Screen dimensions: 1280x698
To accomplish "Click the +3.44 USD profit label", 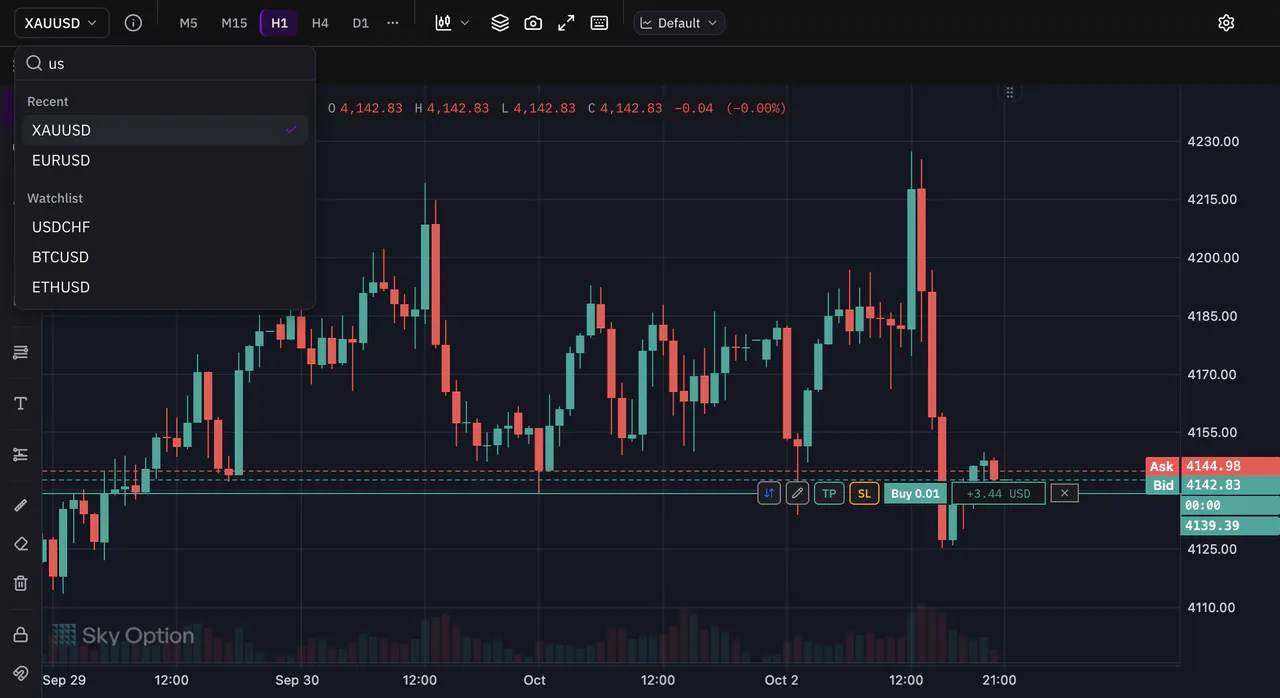I will coord(998,493).
